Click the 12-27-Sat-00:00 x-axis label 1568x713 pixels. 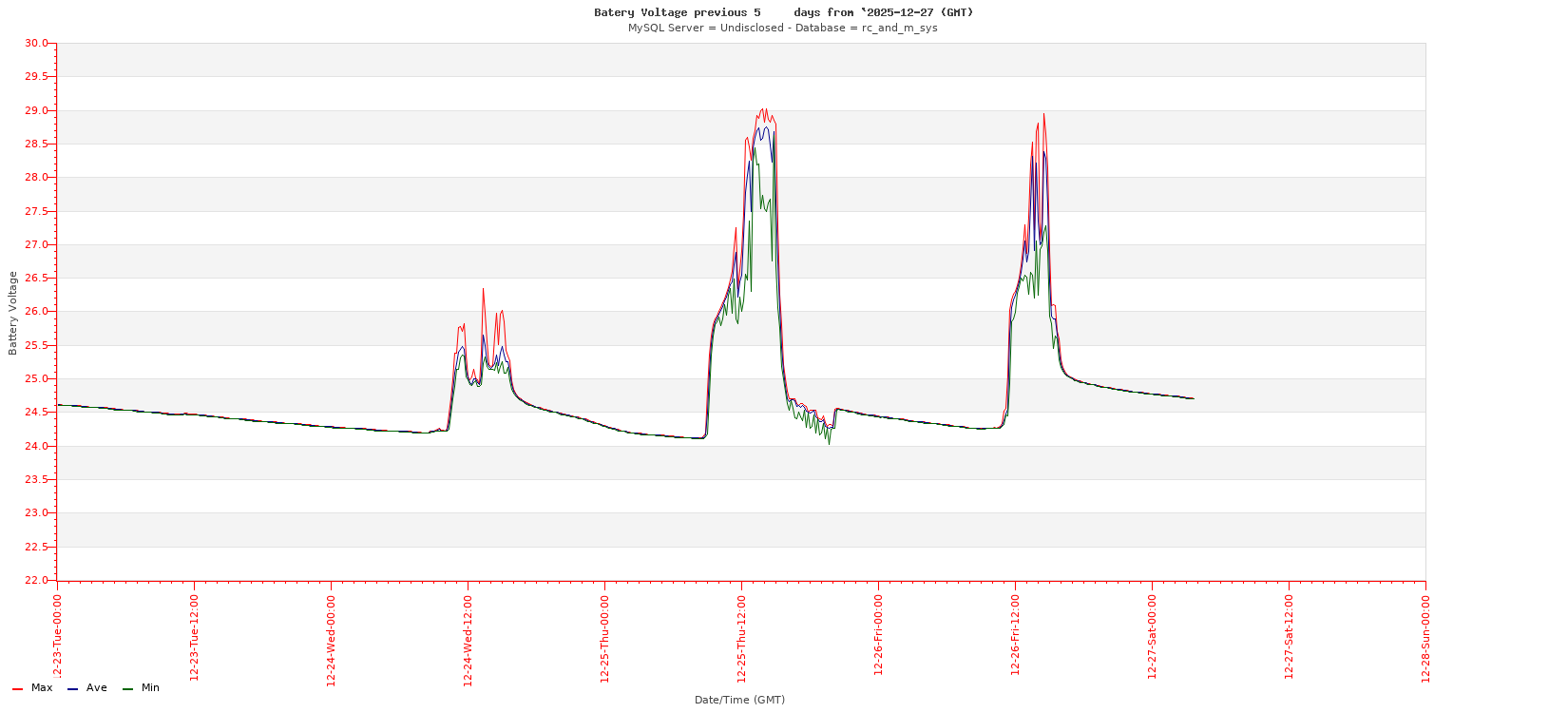(x=1152, y=637)
